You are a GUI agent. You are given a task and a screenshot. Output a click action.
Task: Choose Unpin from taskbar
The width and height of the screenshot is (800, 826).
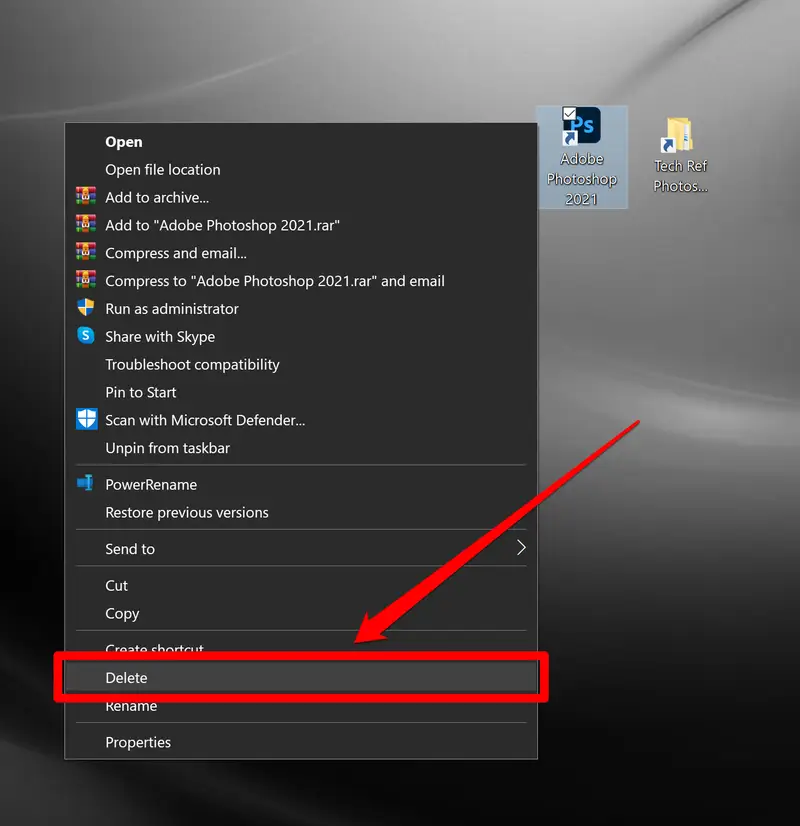click(167, 448)
